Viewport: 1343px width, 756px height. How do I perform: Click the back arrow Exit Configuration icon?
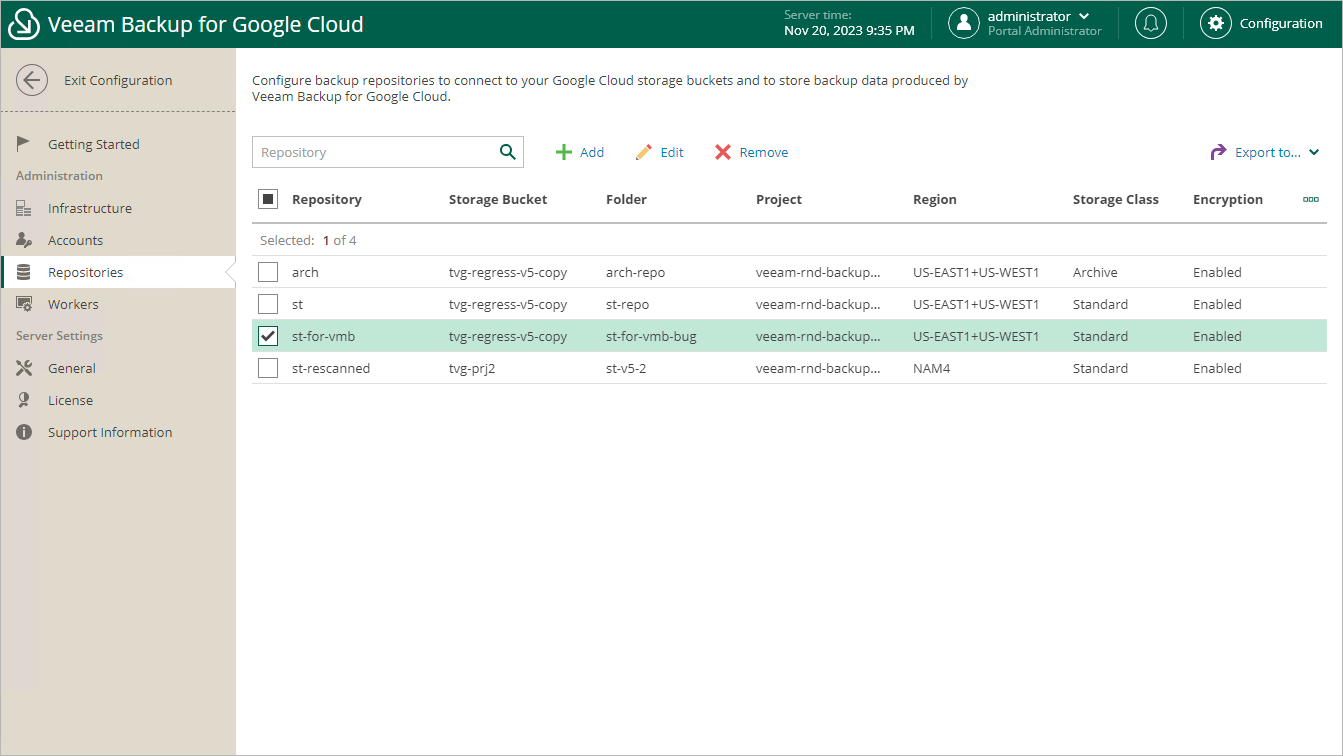(x=32, y=81)
